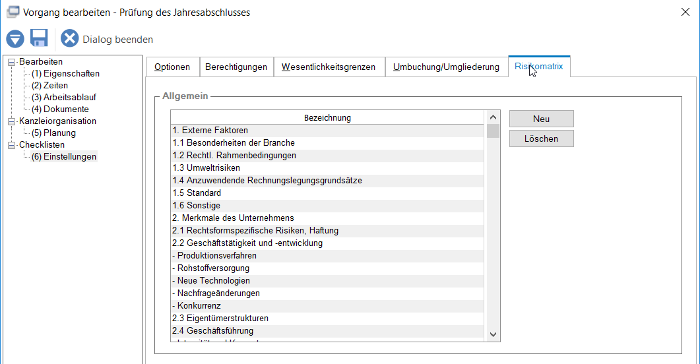
Task: Select row - Produktionsverfahren
Action: [x=327, y=256]
